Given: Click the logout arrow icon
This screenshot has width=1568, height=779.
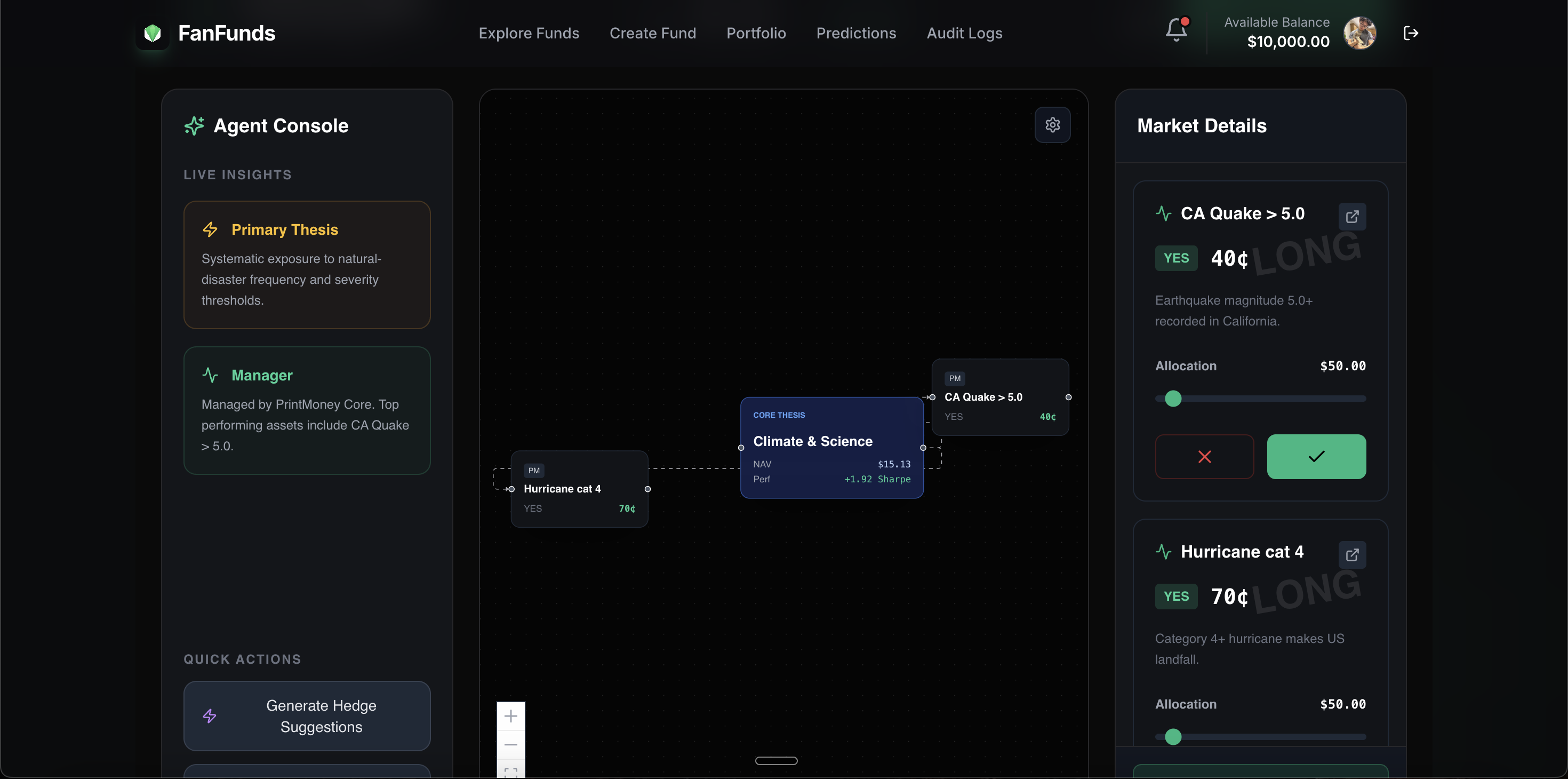Looking at the screenshot, I should pos(1410,33).
